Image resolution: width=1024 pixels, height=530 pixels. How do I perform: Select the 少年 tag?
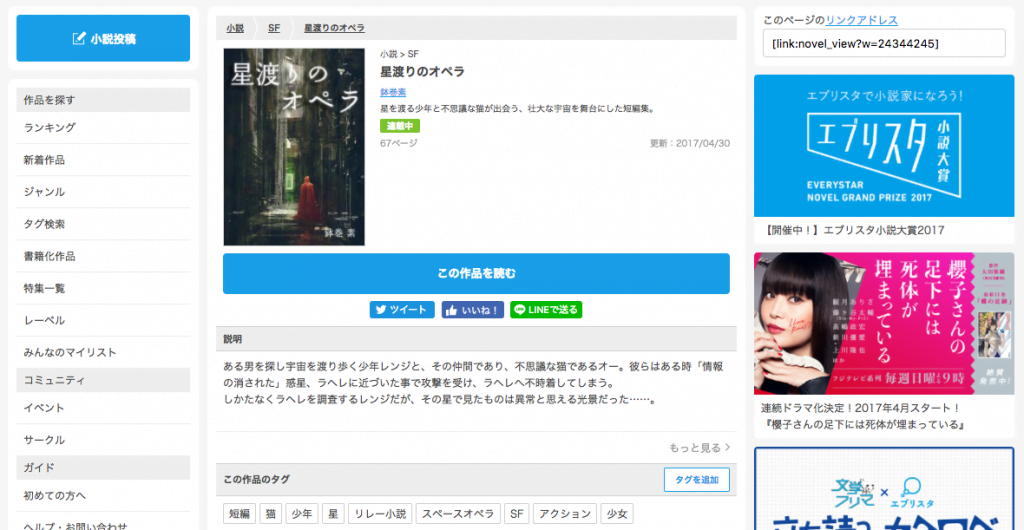coord(302,514)
